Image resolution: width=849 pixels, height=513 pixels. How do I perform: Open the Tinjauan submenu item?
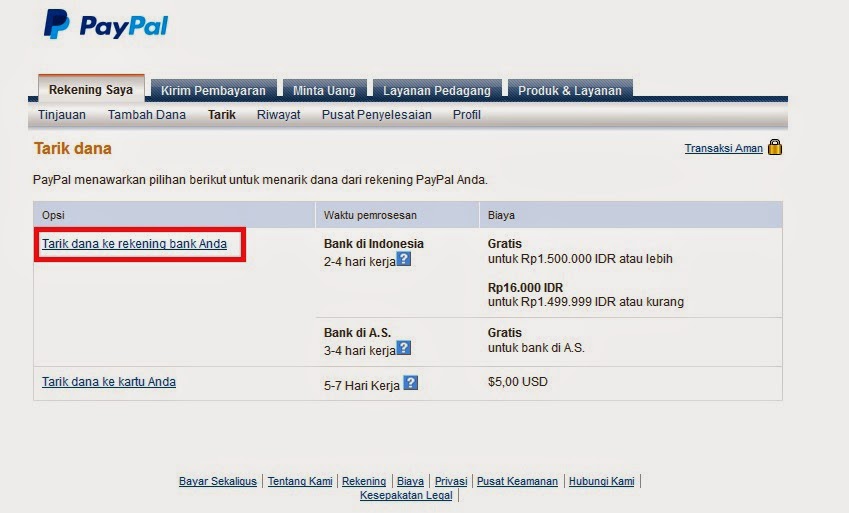pyautogui.click(x=62, y=115)
